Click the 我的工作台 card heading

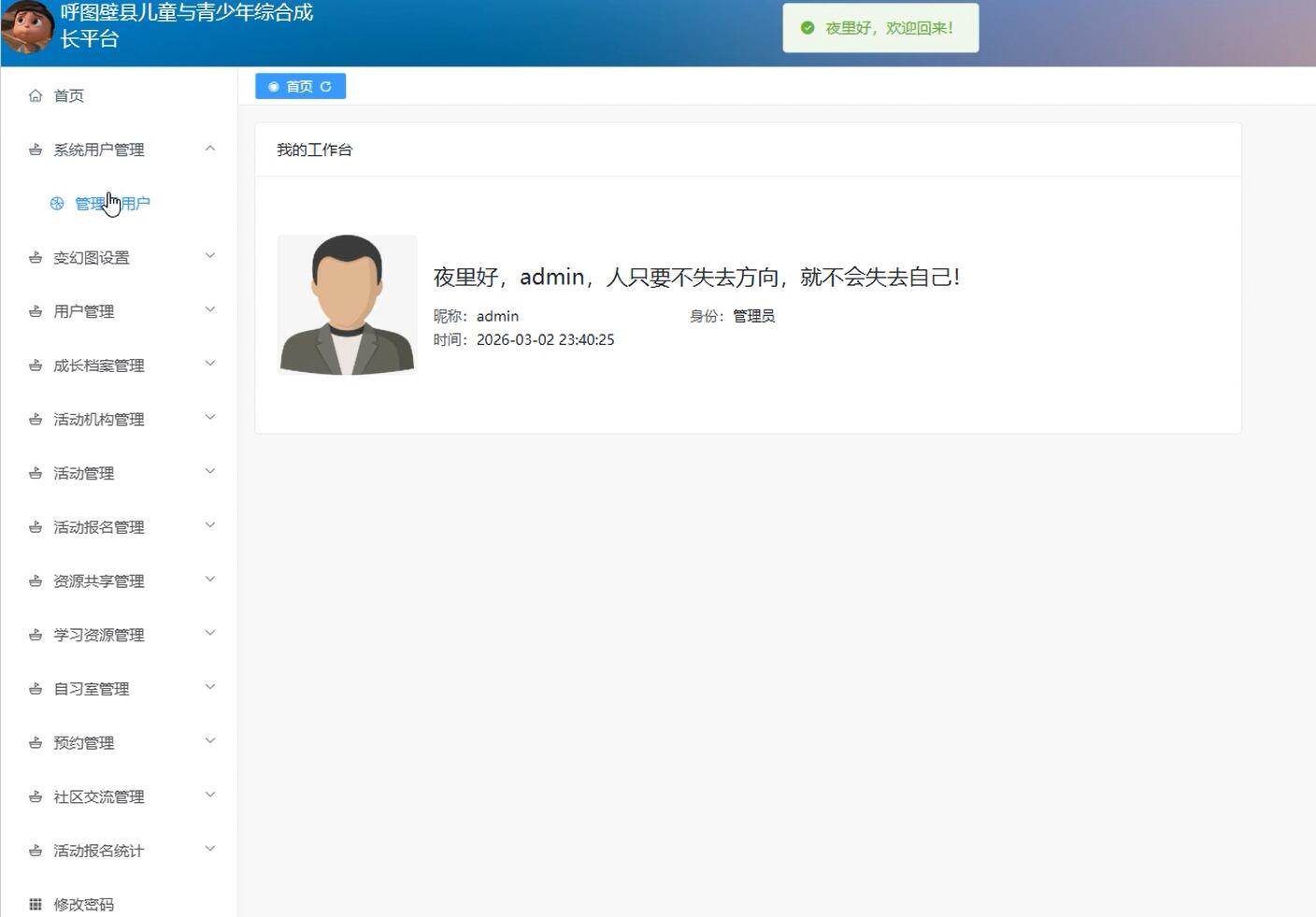(314, 150)
